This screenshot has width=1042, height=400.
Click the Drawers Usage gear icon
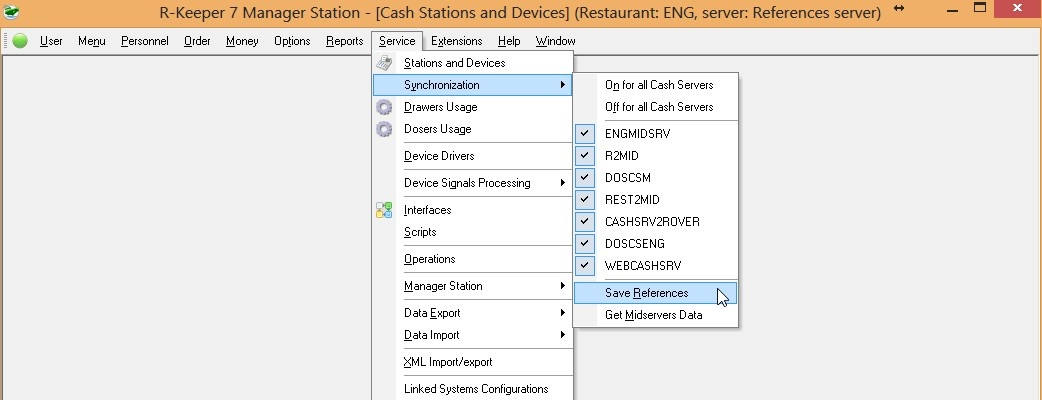[384, 107]
